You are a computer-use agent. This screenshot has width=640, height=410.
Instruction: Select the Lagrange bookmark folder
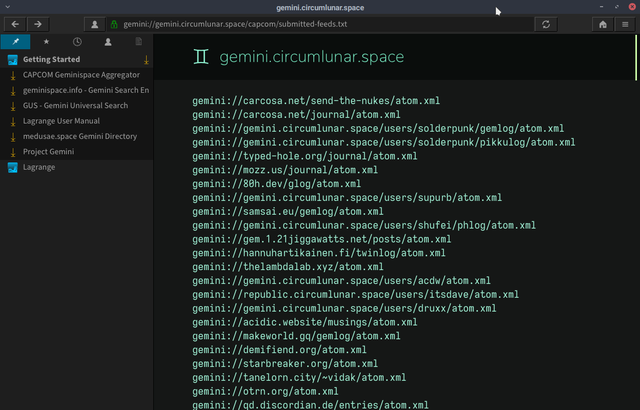[x=77, y=167]
